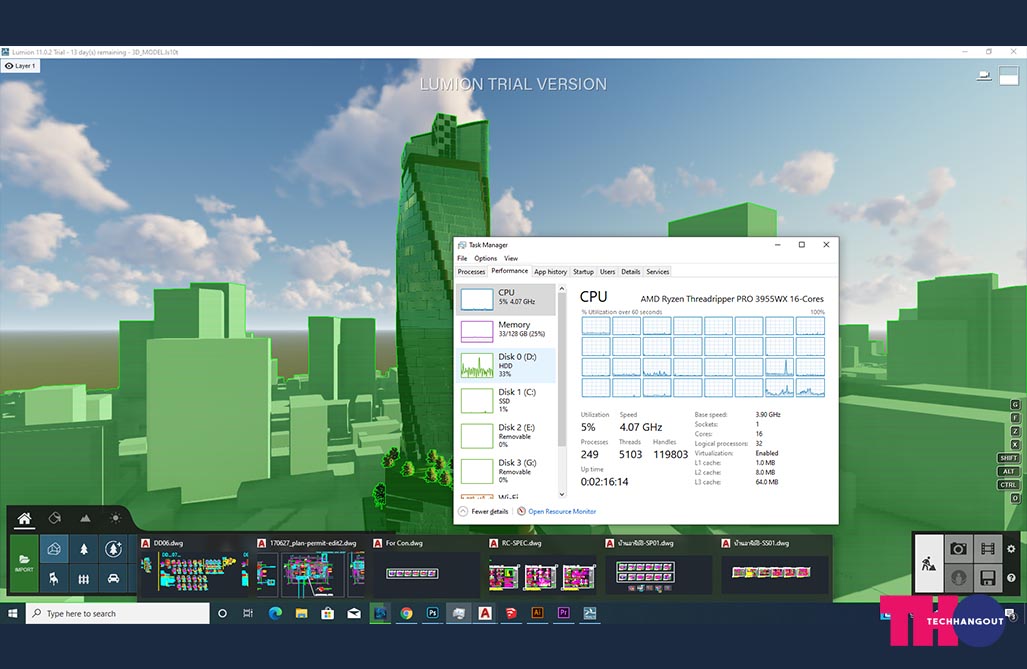This screenshot has height=669, width=1027.
Task: Click the O key indicator on Lumion's right edge
Action: (1015, 498)
